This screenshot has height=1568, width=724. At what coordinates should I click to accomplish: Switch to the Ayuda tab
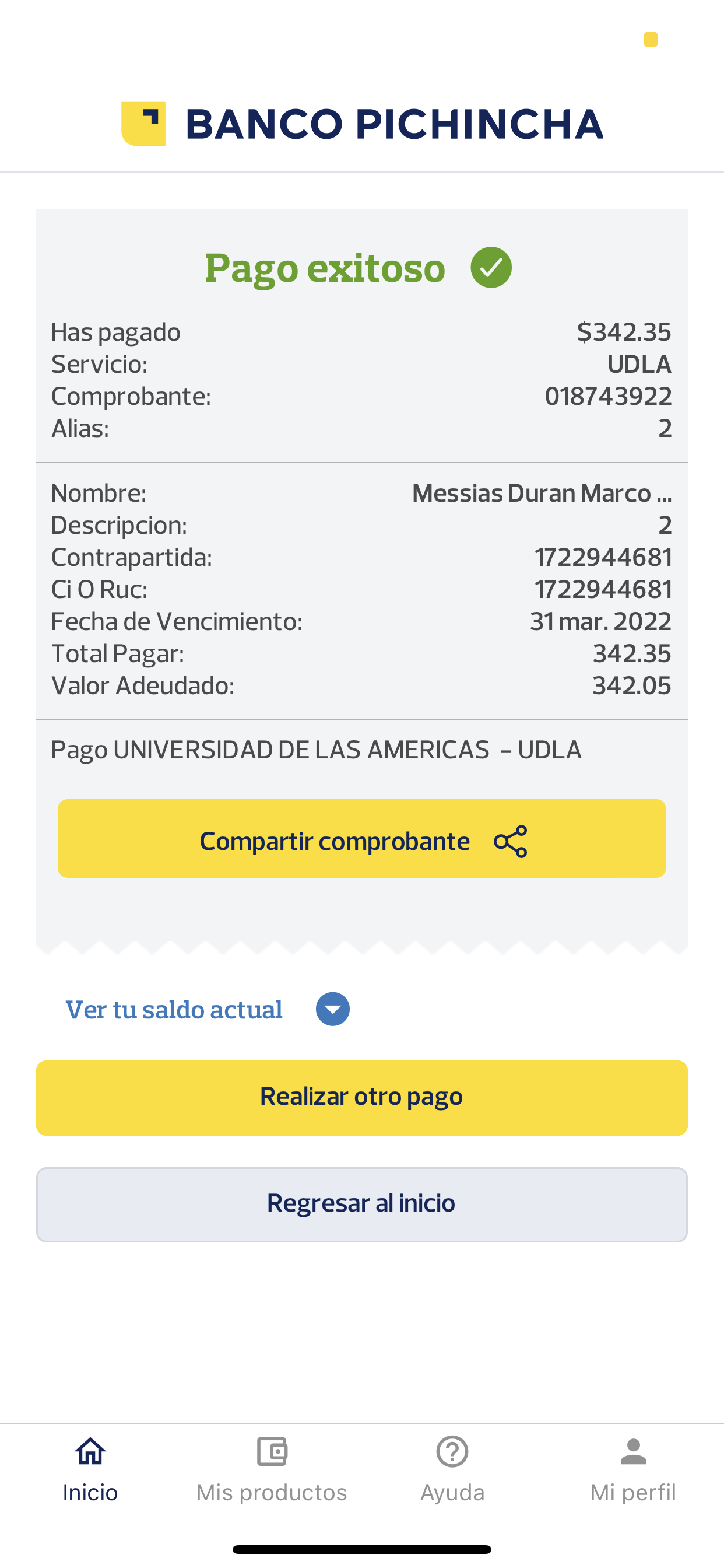point(452,1468)
